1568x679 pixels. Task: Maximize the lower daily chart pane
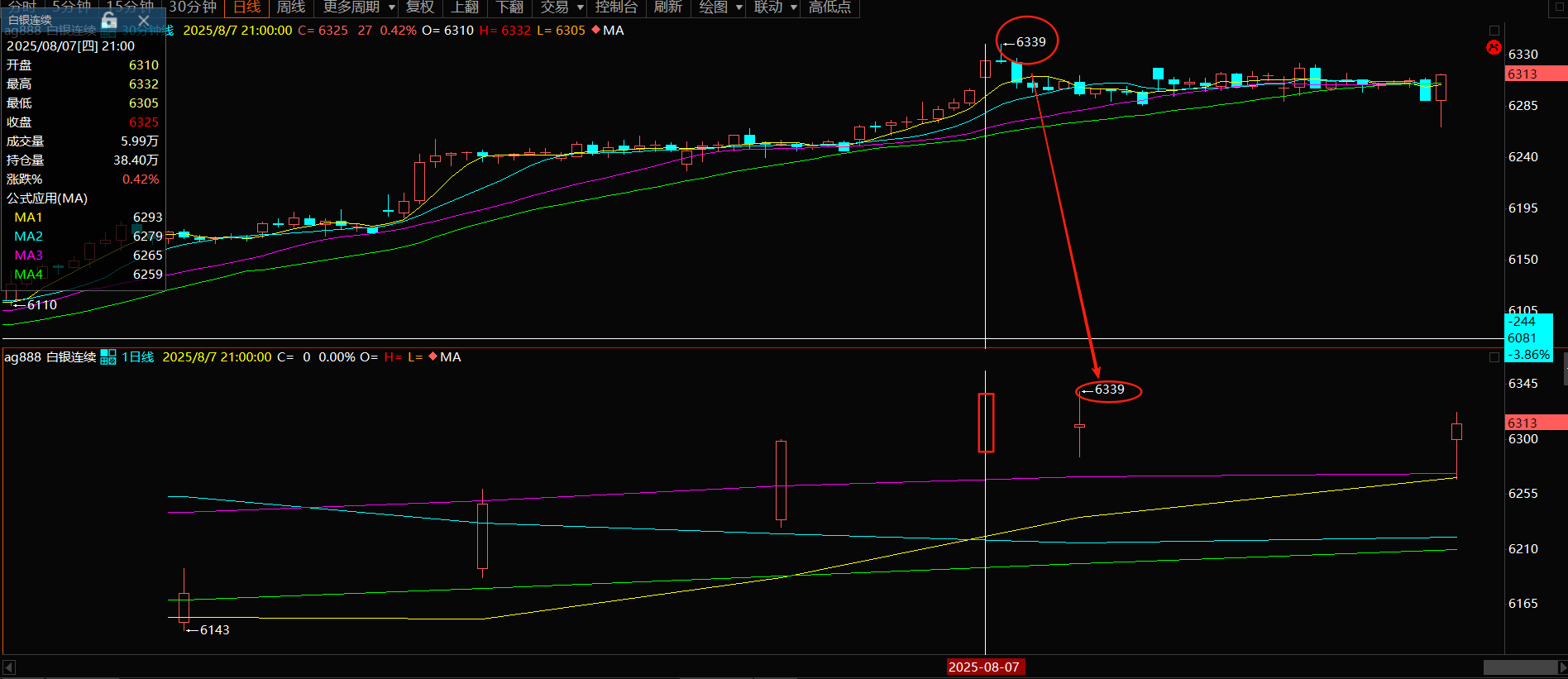1494,357
